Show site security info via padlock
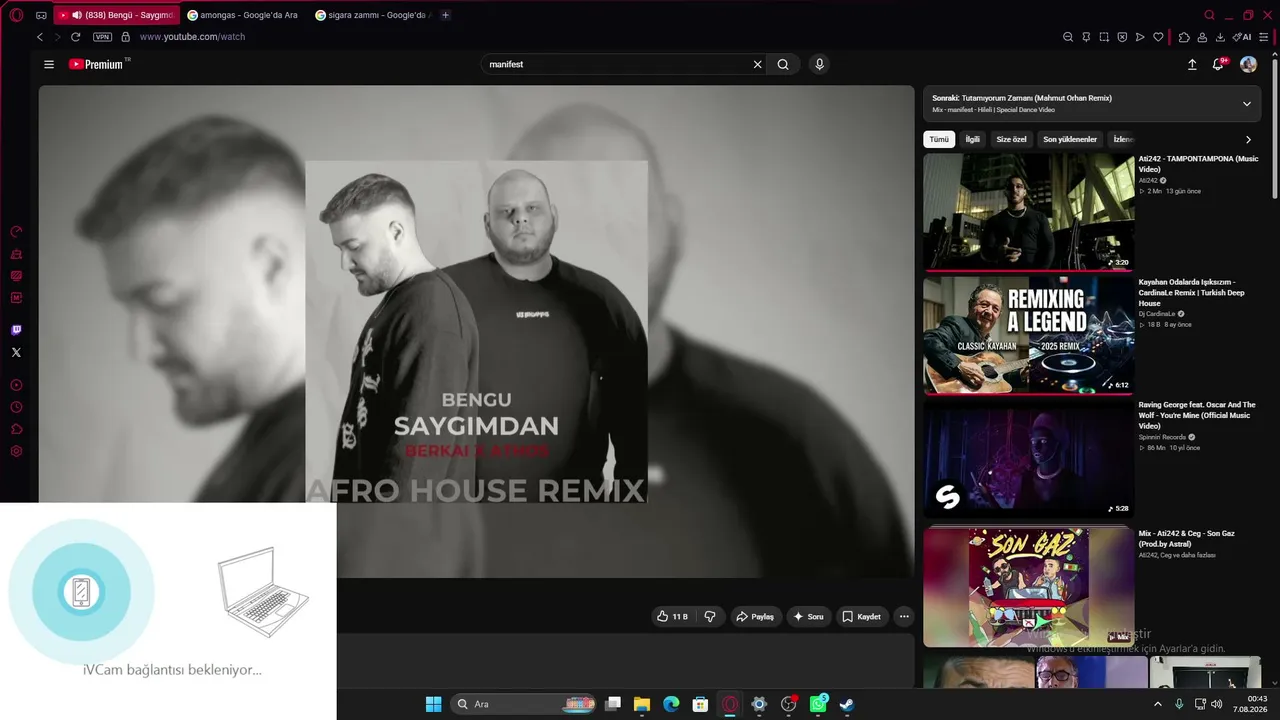The width and height of the screenshot is (1280, 720). [x=125, y=37]
